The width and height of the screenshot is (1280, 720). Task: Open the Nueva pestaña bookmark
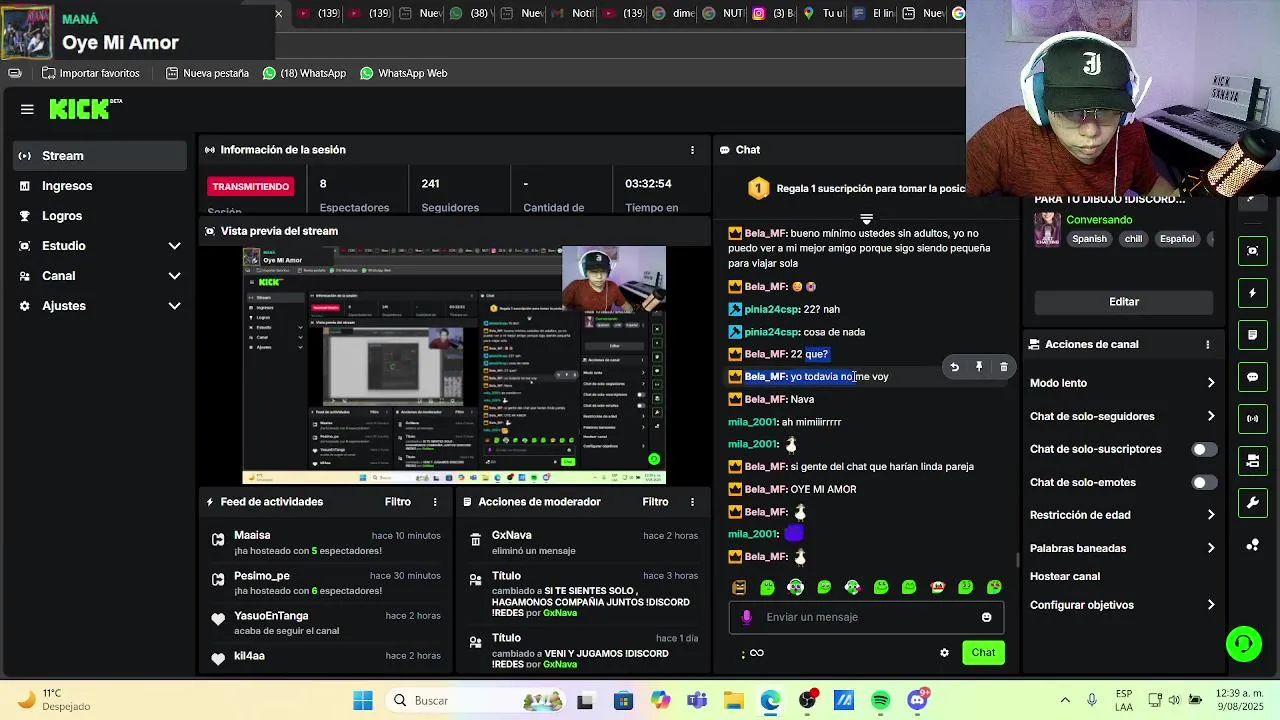point(207,73)
